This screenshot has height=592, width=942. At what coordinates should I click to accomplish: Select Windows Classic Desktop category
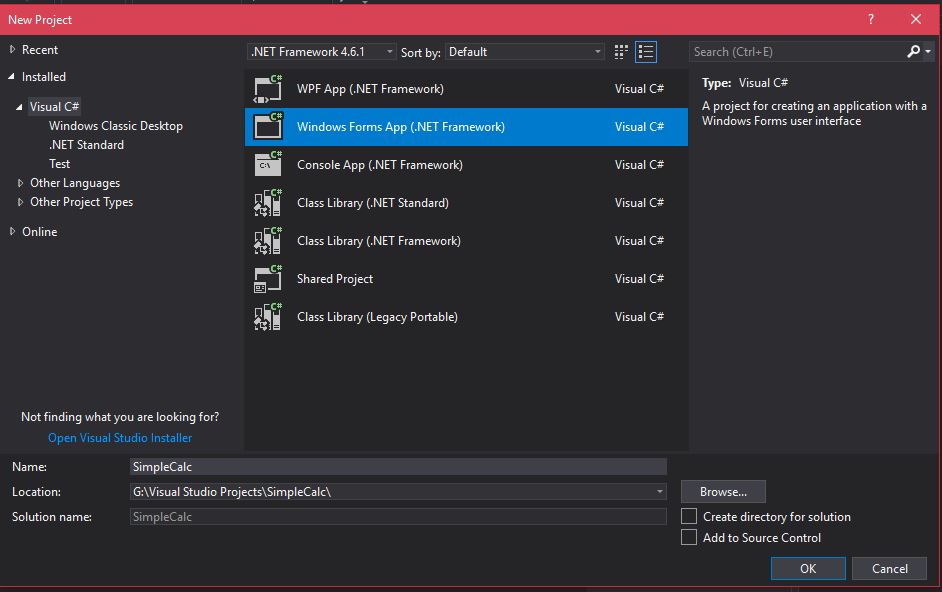pyautogui.click(x=116, y=126)
